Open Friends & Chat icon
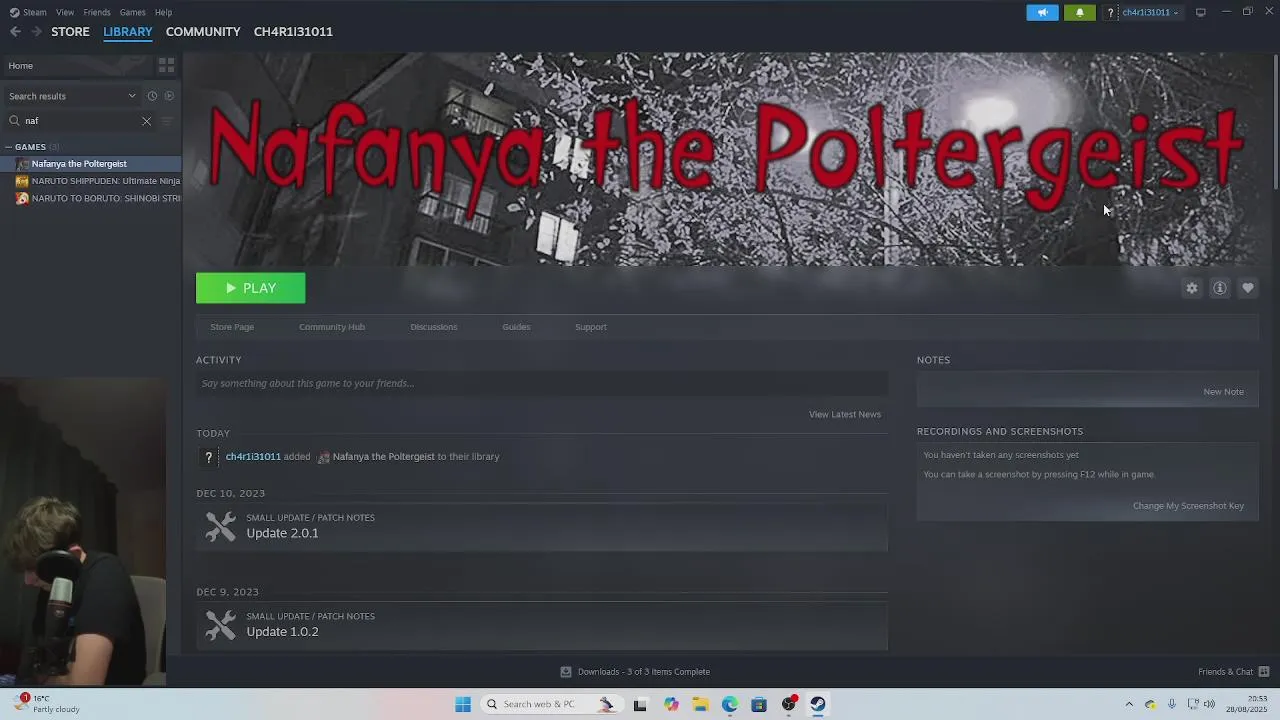The width and height of the screenshot is (1280, 720). tap(1264, 672)
